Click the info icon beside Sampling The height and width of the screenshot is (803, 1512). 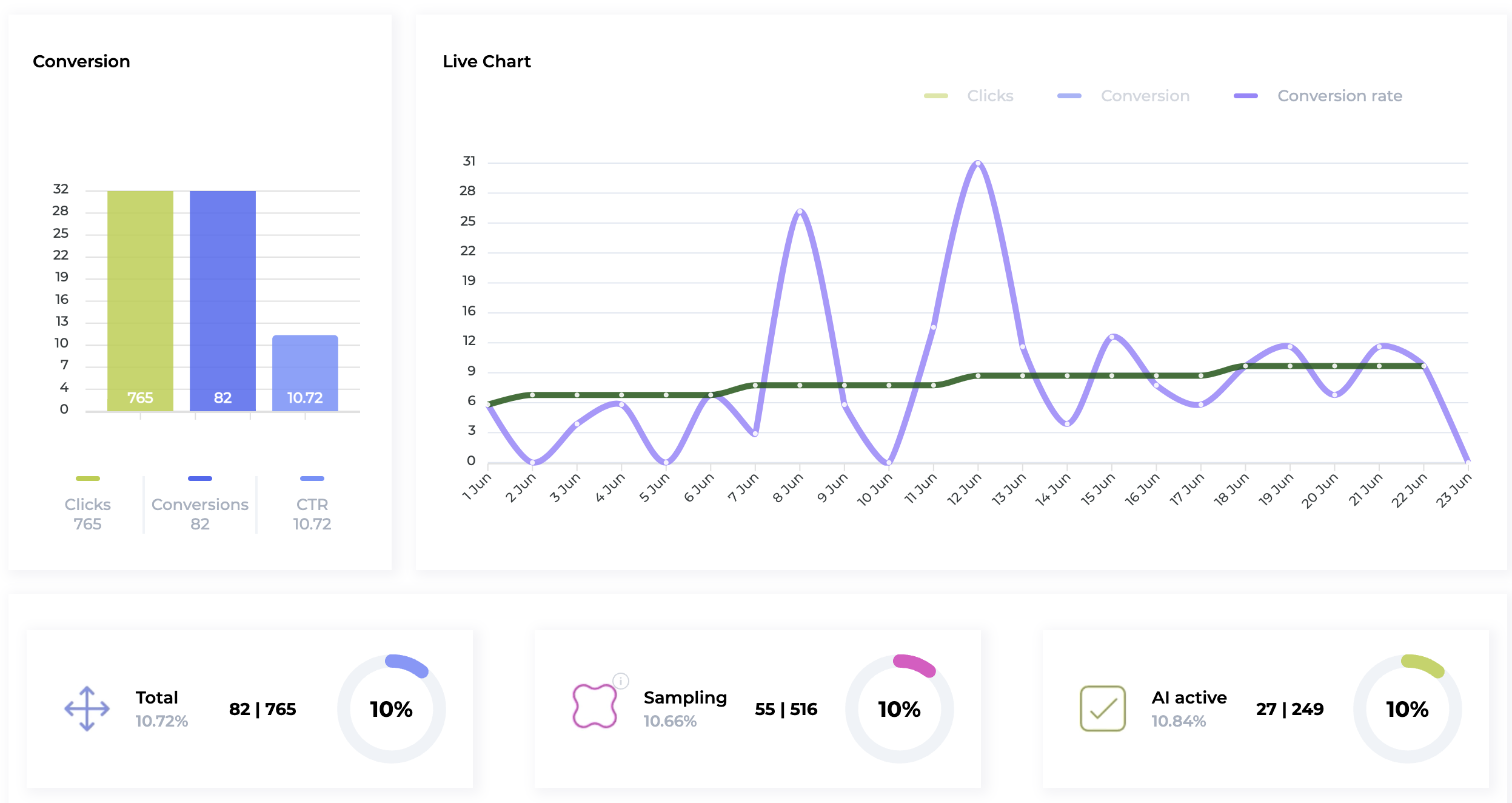[621, 680]
